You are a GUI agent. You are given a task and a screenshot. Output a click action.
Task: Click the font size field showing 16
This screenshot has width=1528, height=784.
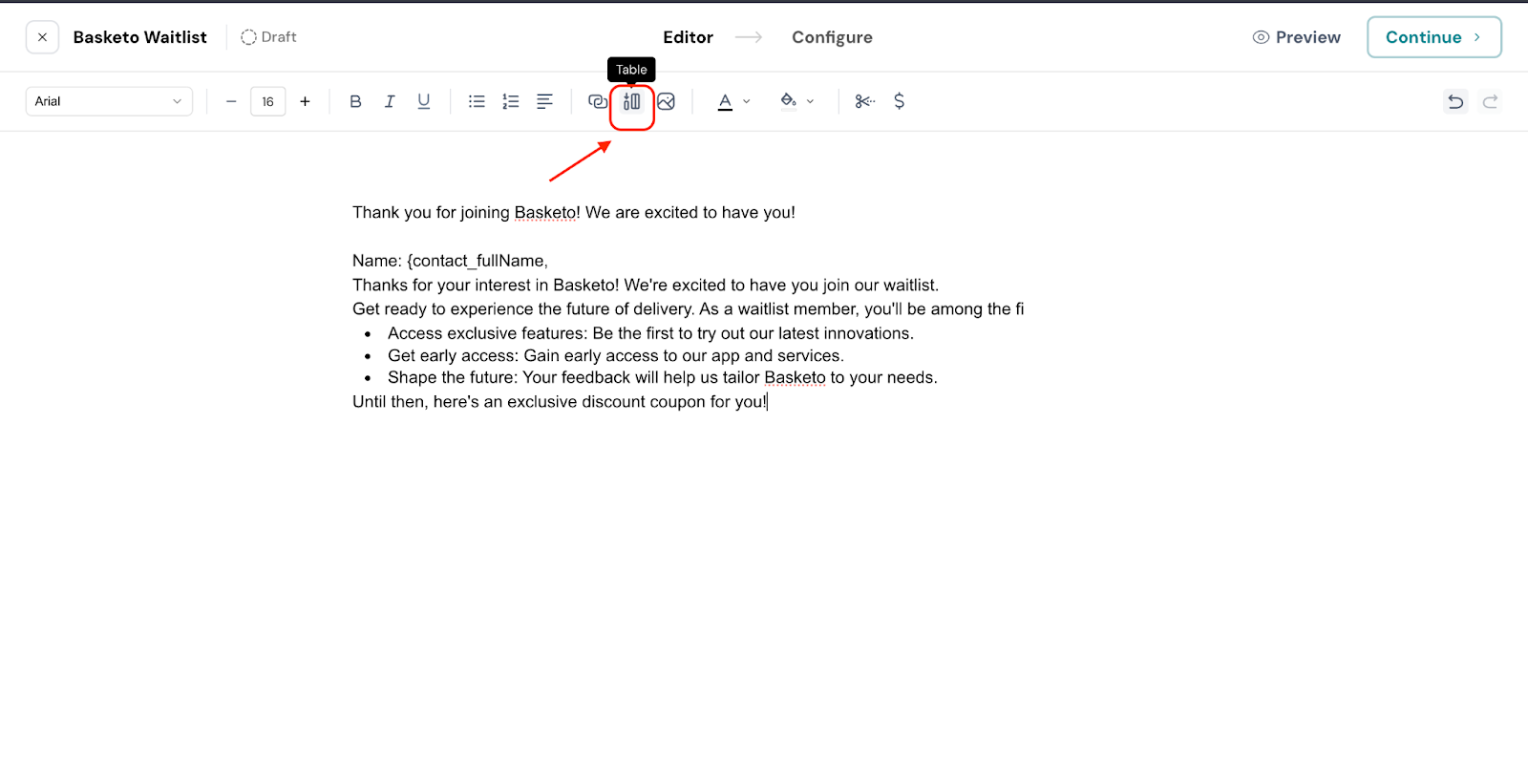(x=267, y=101)
